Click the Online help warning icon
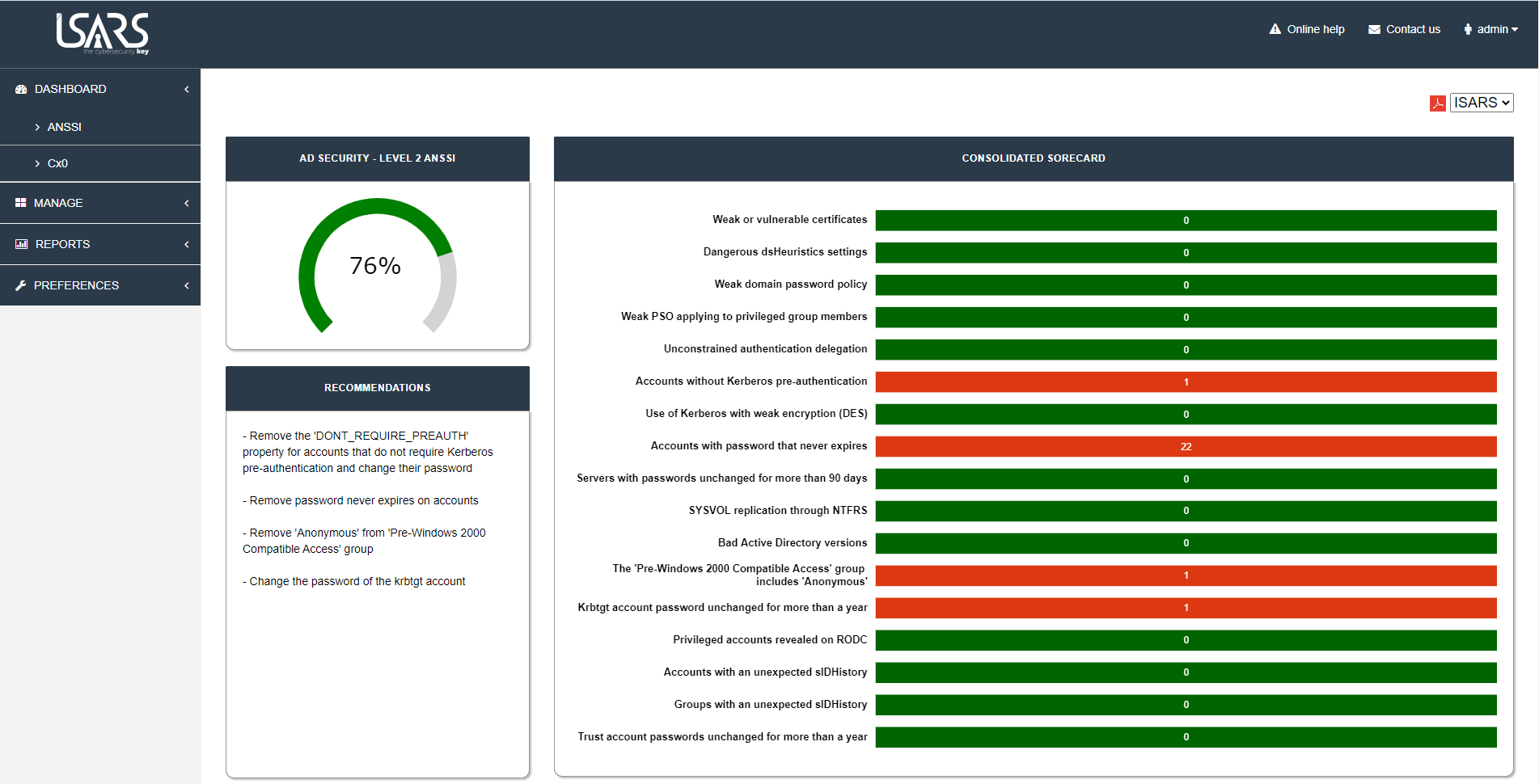Image resolution: width=1539 pixels, height=784 pixels. pos(1275,29)
